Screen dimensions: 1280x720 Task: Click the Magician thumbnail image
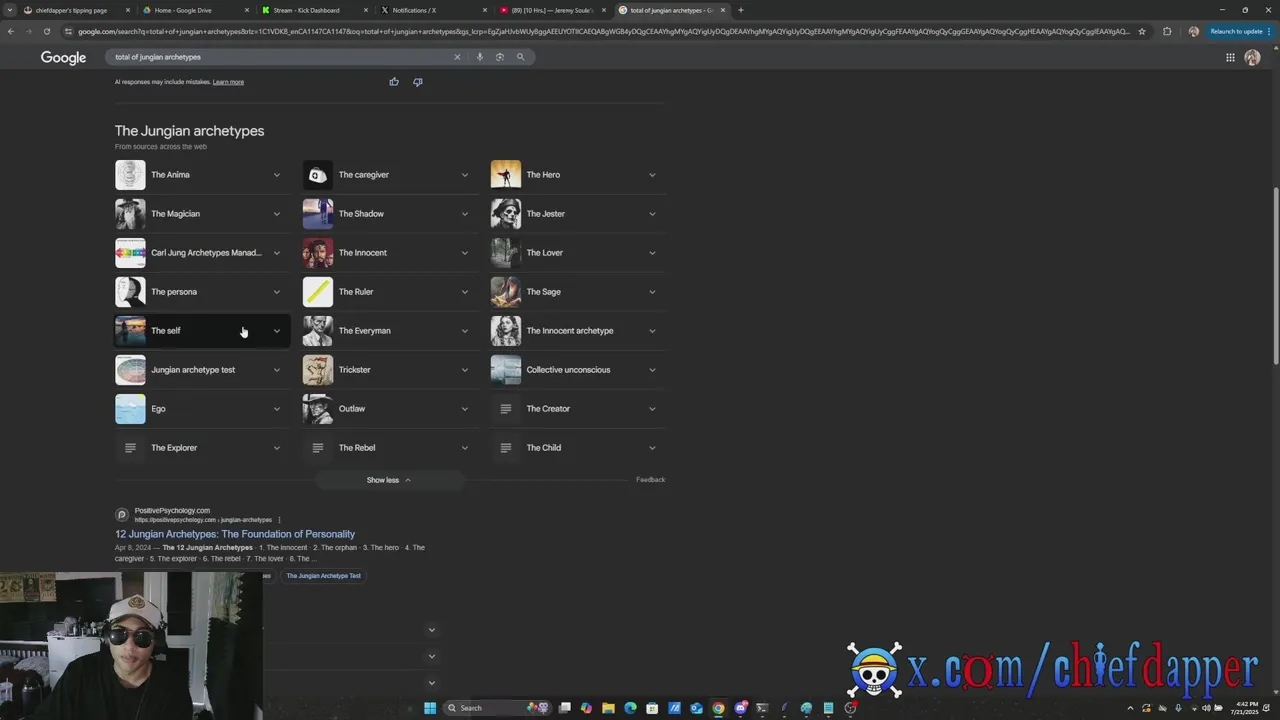[x=130, y=214]
